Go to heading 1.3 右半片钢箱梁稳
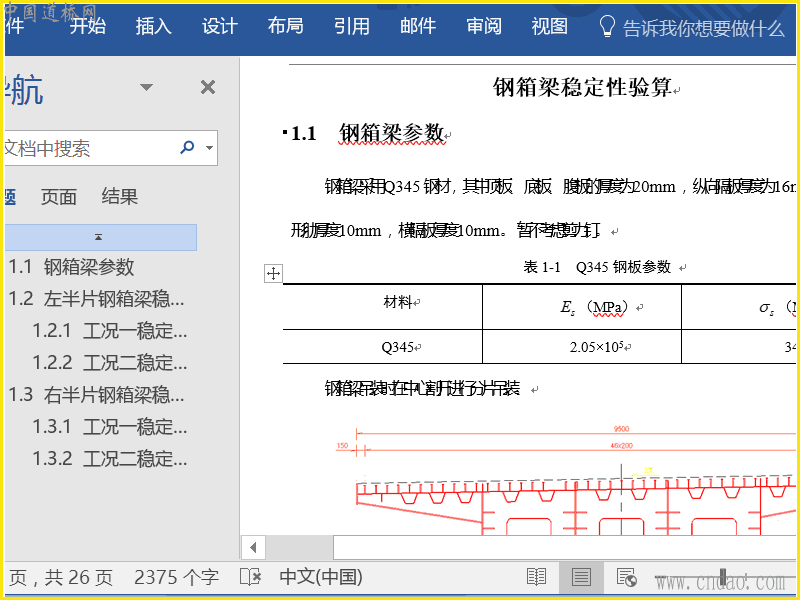The image size is (800, 600). click(96, 394)
